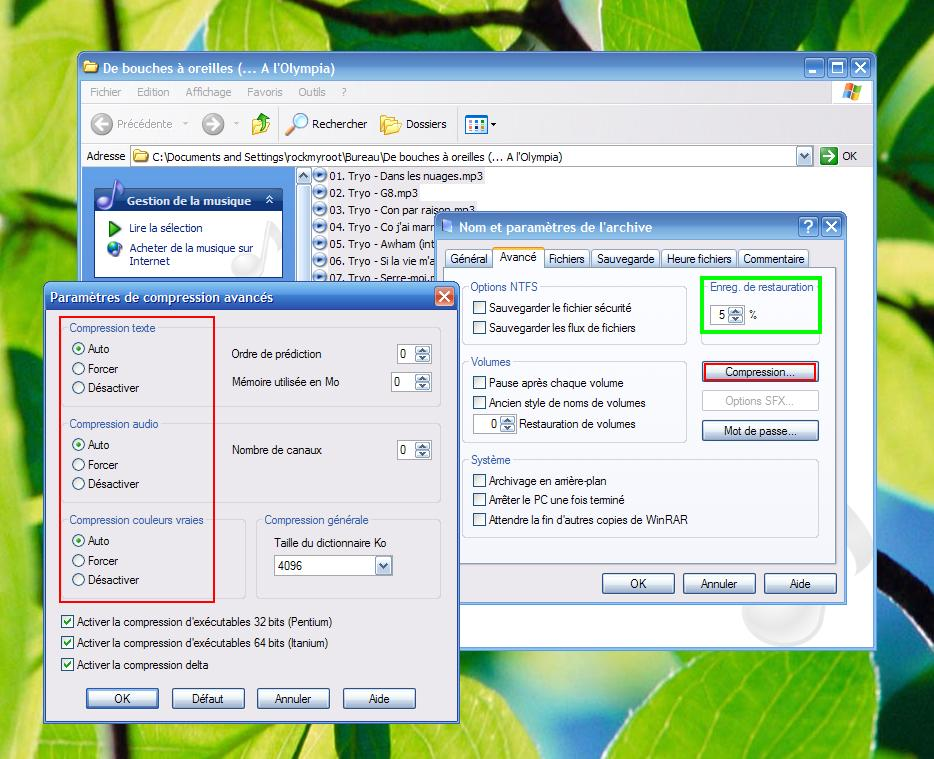Click Acheter de la musique globe icon
This screenshot has height=759, width=934.
pyautogui.click(x=115, y=249)
